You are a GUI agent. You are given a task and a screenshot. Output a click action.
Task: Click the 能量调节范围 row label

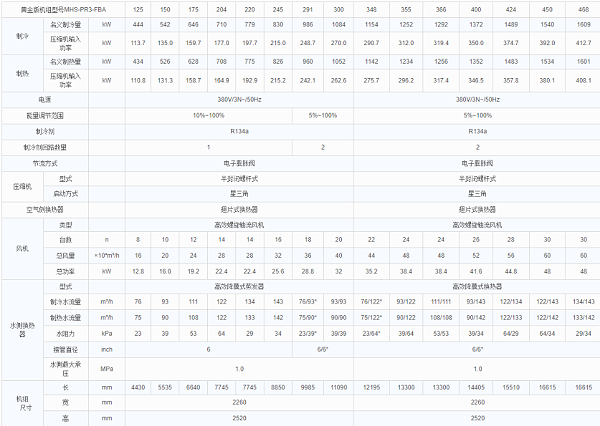45,116
